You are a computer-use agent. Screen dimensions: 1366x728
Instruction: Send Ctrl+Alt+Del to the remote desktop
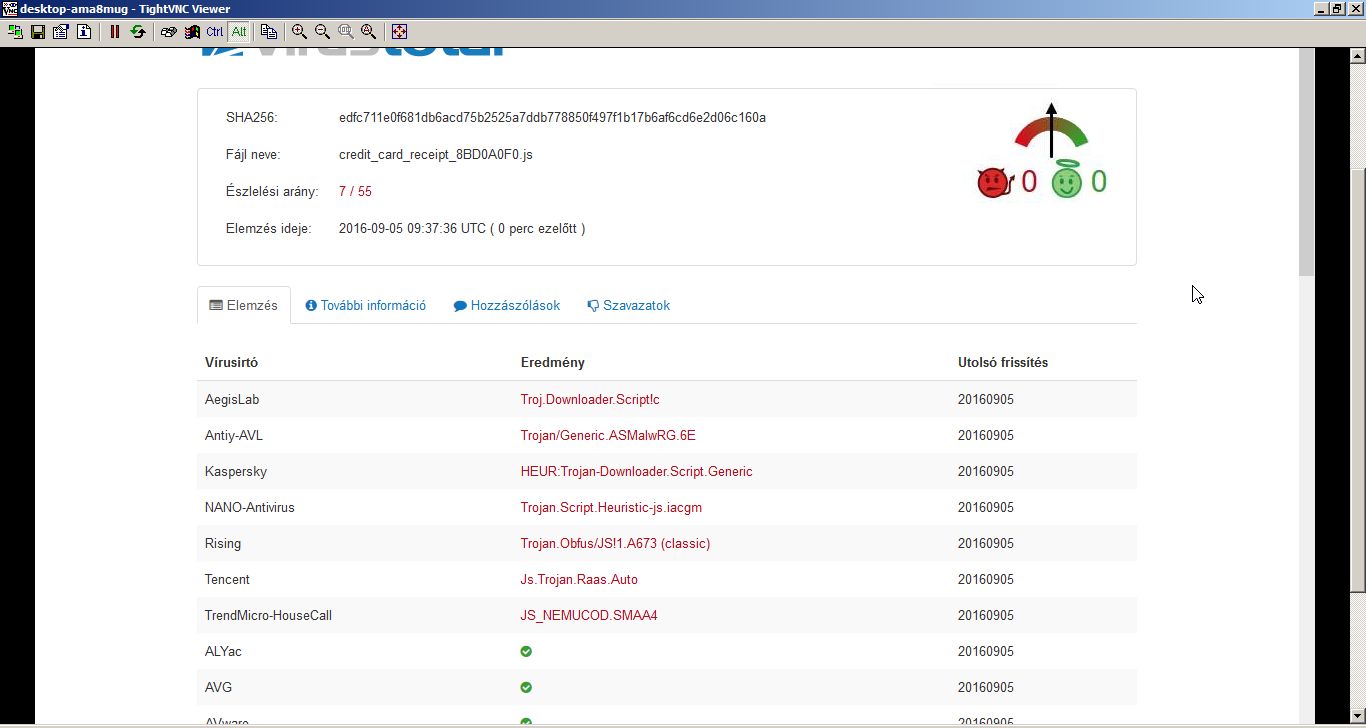tap(168, 32)
